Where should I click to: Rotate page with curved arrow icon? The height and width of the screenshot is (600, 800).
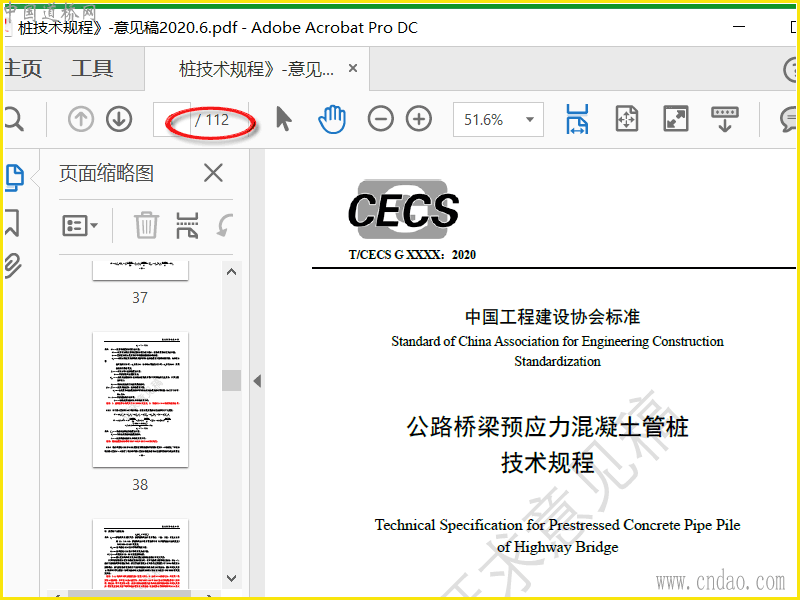click(x=224, y=225)
